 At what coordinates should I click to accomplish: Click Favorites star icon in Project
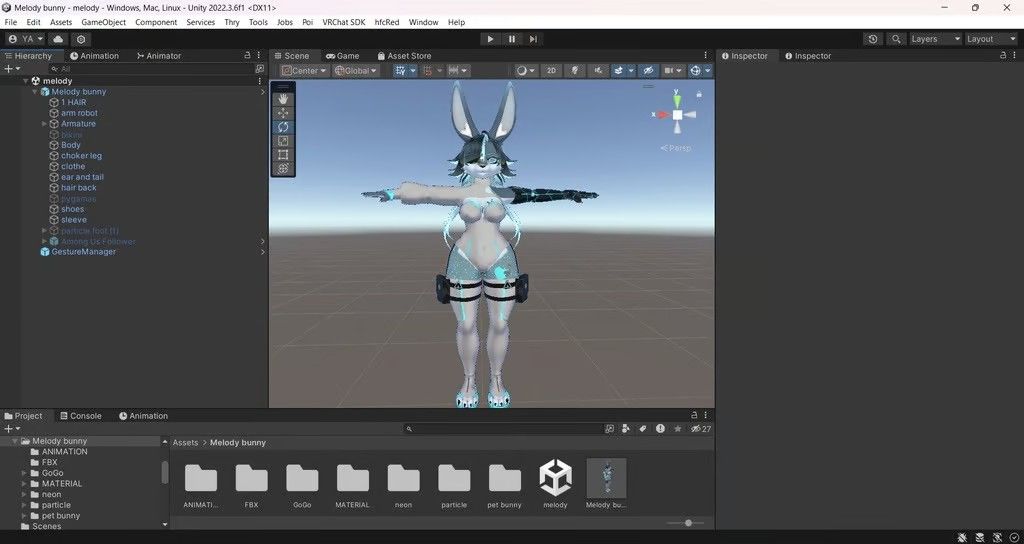point(678,429)
